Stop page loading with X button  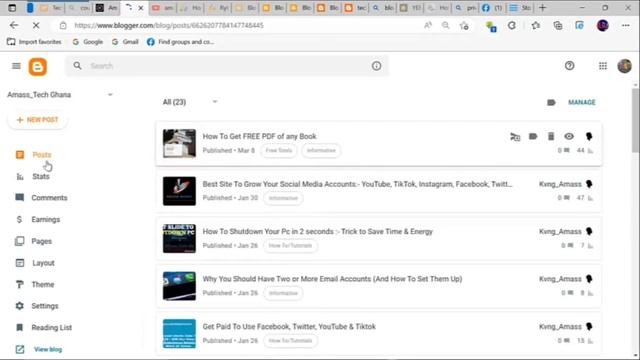pos(36,25)
